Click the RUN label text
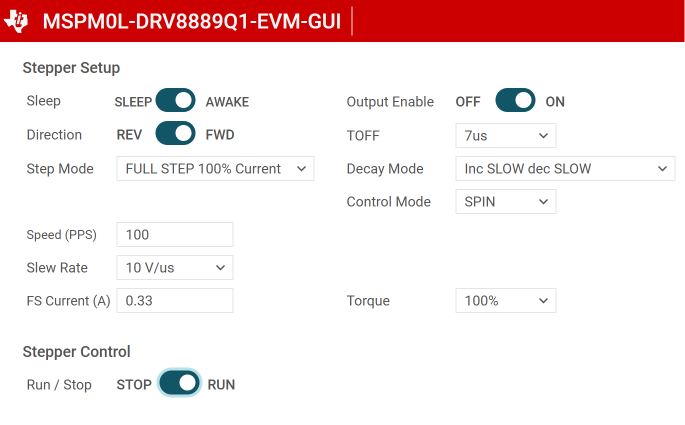Image resolution: width=685 pixels, height=425 pixels. (221, 385)
